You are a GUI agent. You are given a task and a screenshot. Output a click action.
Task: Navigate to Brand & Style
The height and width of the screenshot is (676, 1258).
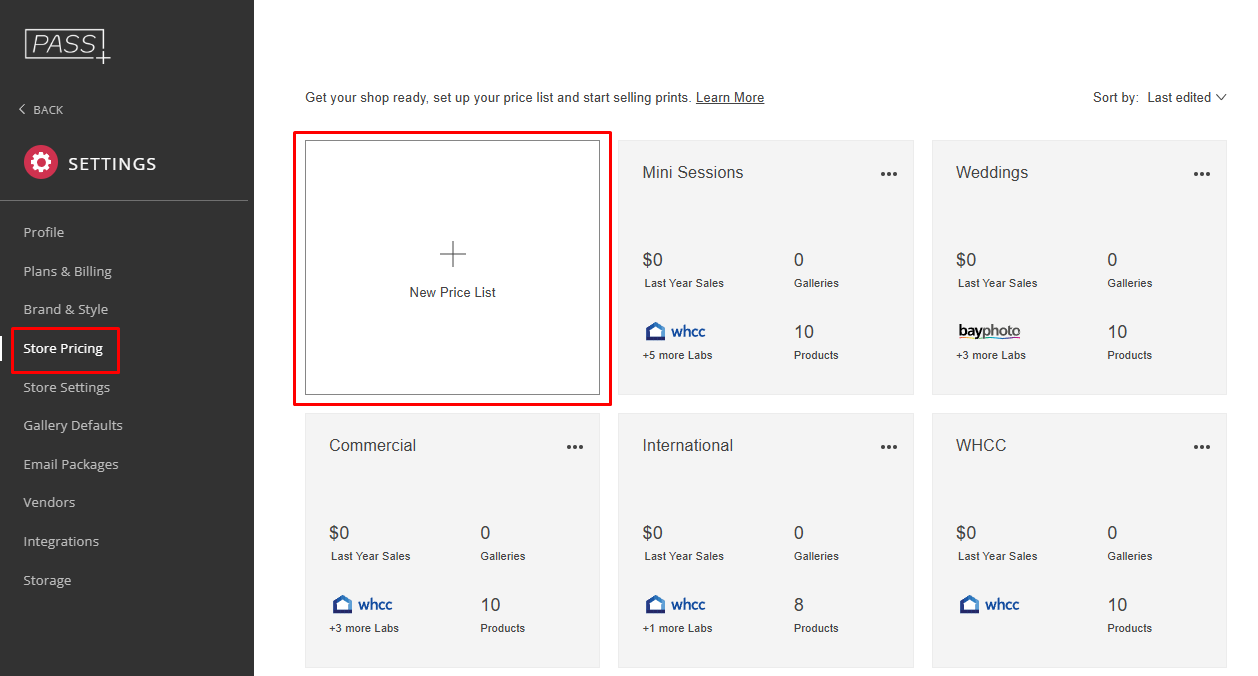pyautogui.click(x=65, y=309)
